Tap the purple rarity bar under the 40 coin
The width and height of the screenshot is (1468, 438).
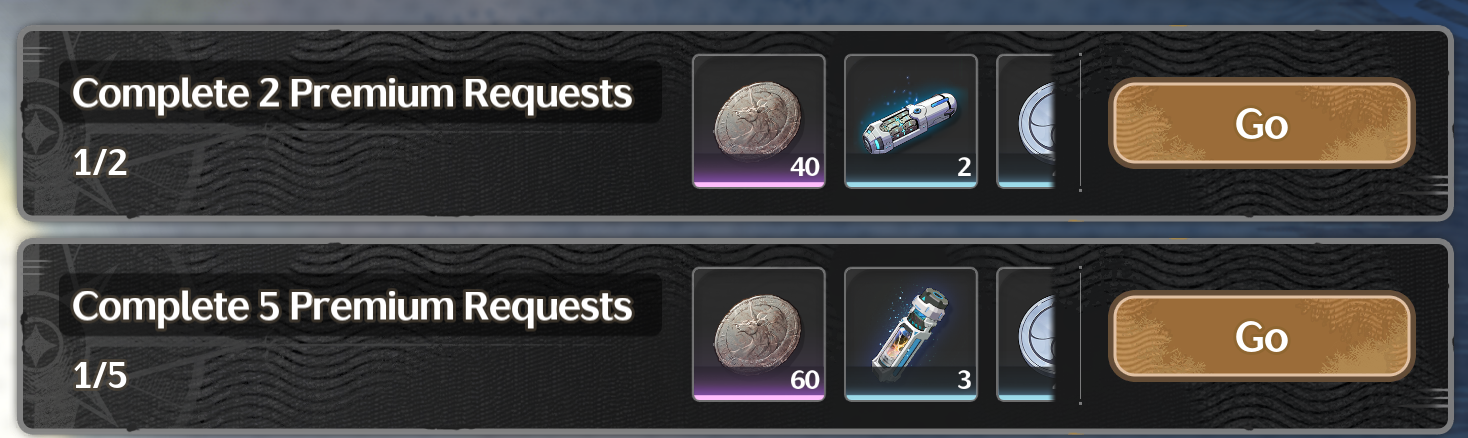tap(759, 185)
